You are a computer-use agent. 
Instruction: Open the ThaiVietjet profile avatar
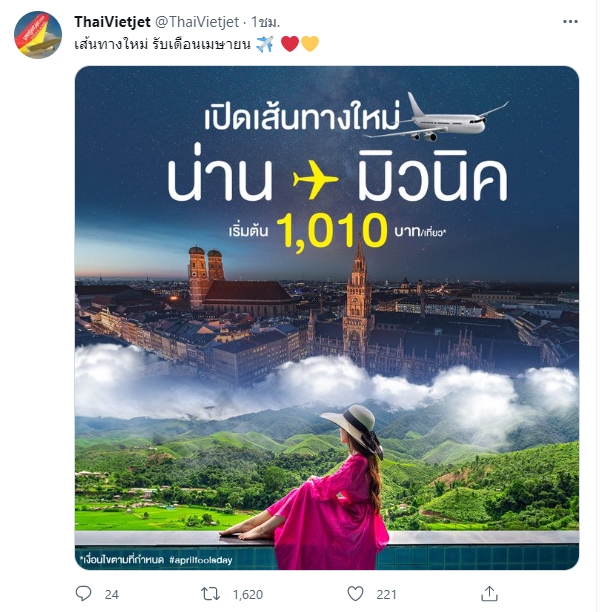(x=38, y=35)
